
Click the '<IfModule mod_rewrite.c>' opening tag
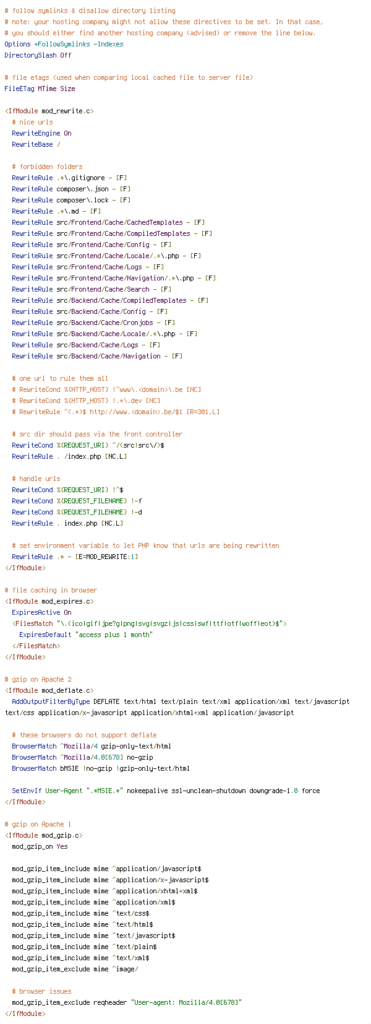(x=48, y=111)
